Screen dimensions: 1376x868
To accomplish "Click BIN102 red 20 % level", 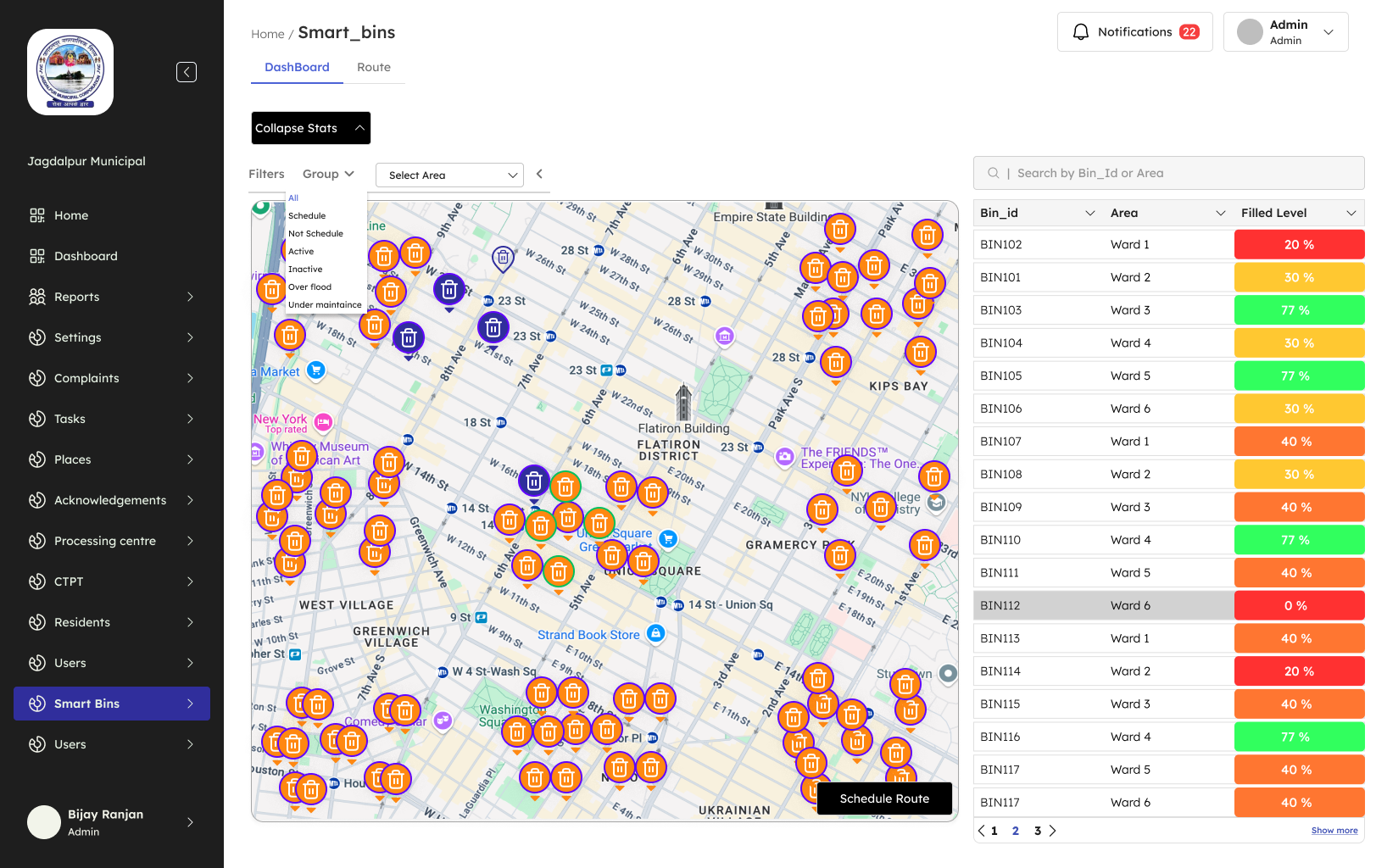I will click(x=1299, y=245).
